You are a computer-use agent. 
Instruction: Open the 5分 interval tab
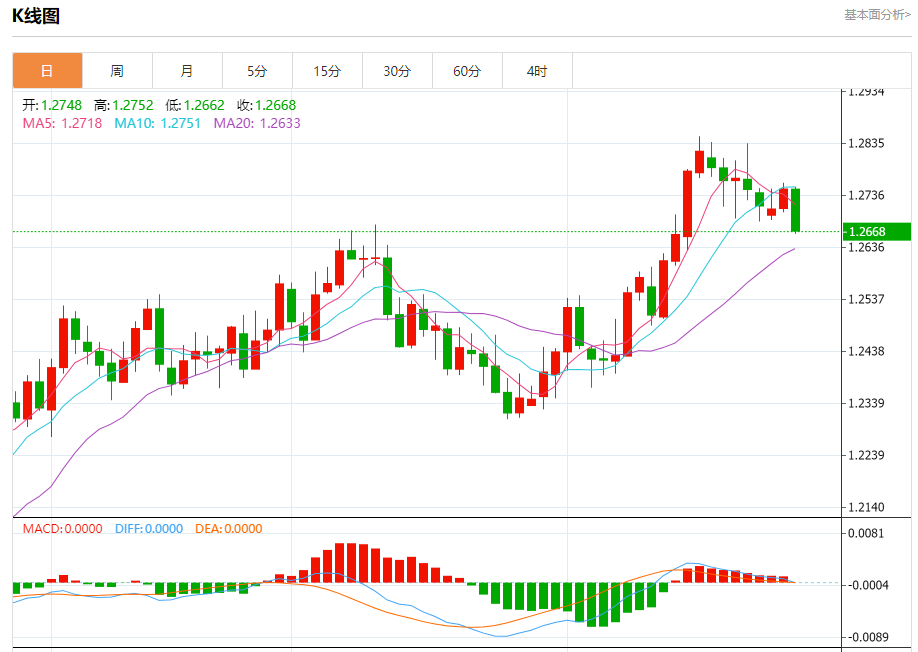point(257,71)
